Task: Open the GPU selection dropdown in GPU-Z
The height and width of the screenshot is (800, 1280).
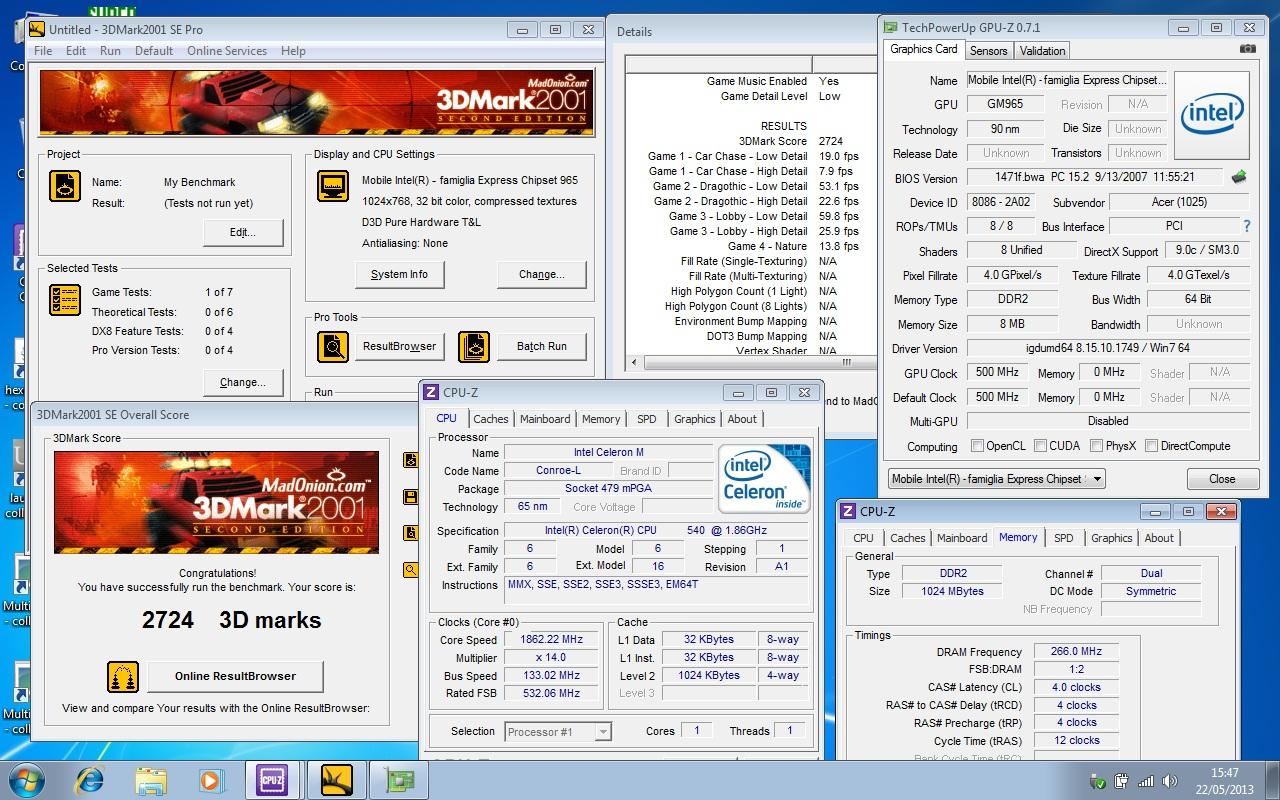Action: coord(997,479)
